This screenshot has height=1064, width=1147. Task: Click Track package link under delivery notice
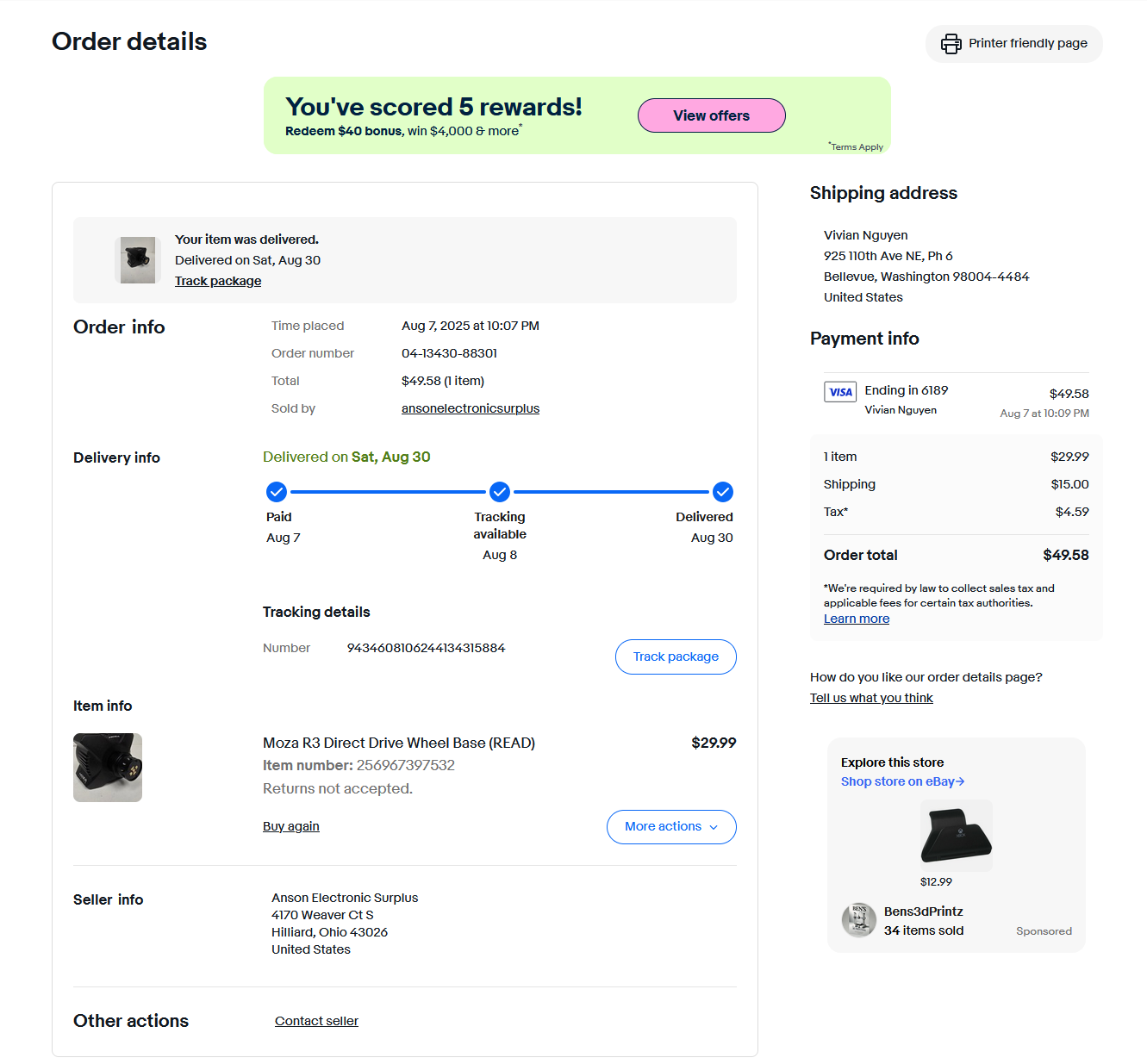tap(218, 281)
